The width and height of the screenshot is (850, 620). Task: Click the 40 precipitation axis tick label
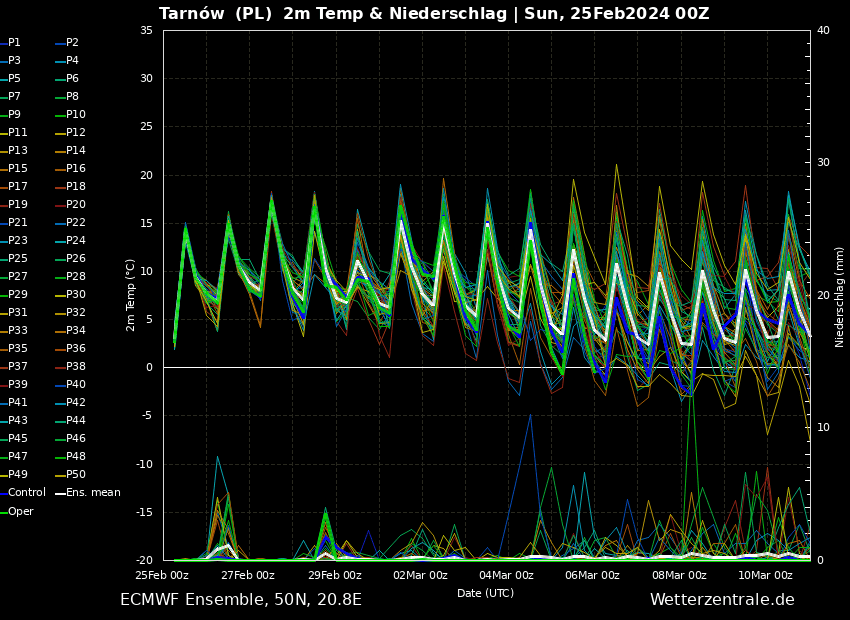point(823,30)
